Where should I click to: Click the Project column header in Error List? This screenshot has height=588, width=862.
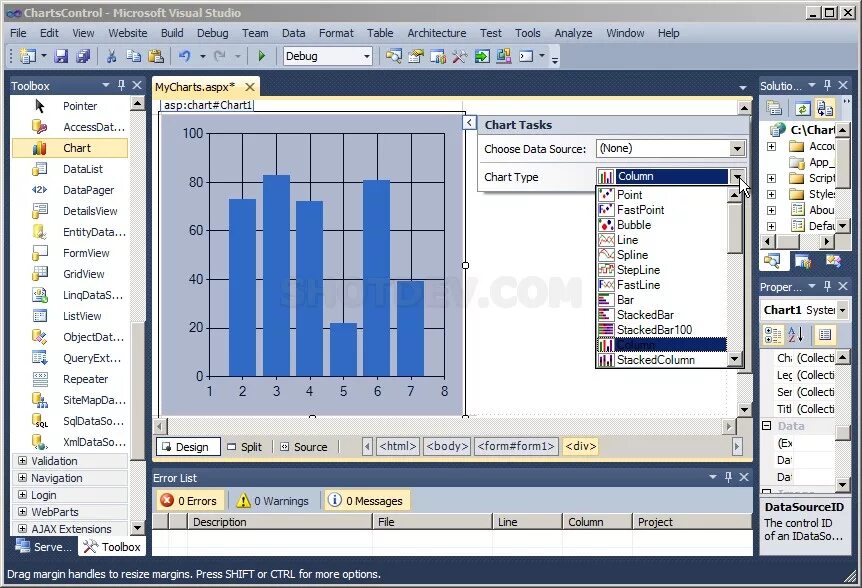pos(693,522)
